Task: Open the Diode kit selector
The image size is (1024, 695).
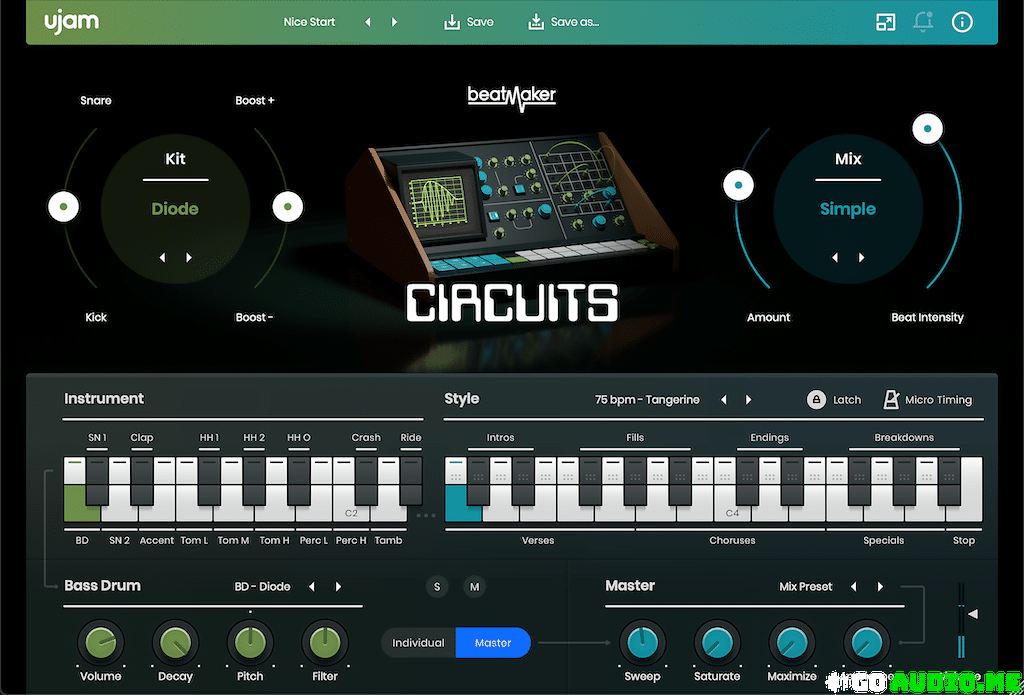Action: pos(175,209)
